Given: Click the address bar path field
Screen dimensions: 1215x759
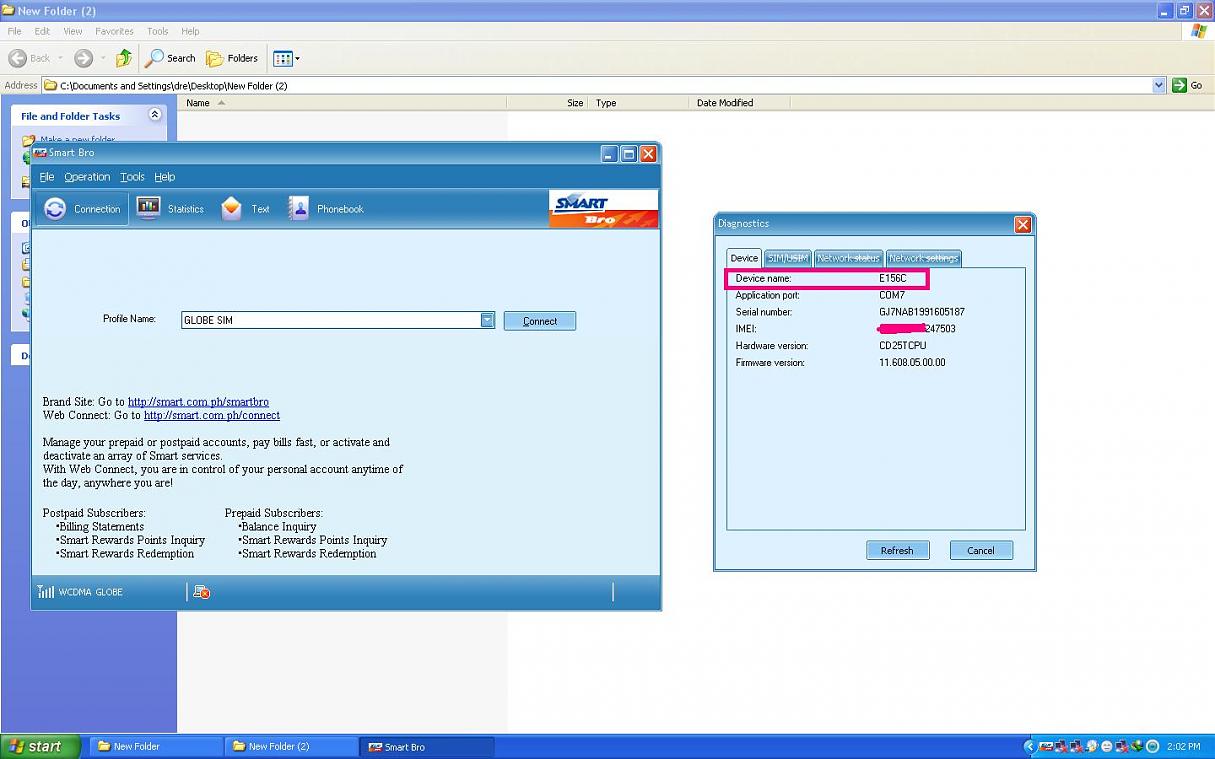Looking at the screenshot, I should 600,86.
